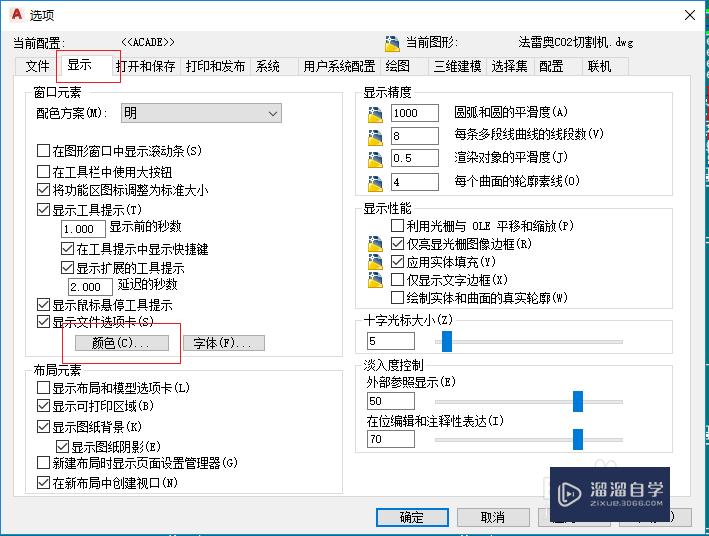Open the 字体(F)... settings button
Image resolution: width=709 pixels, height=536 pixels.
coord(224,343)
